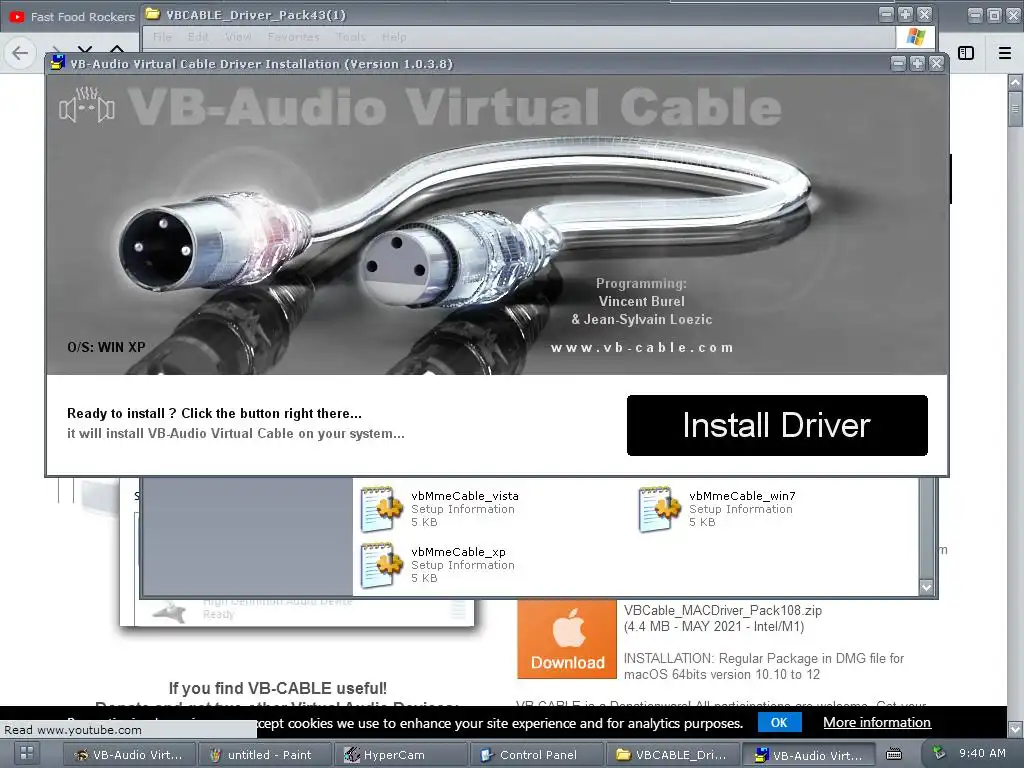The width and height of the screenshot is (1024, 768).
Task: Open the Favorites menu in the folder window
Action: [x=293, y=37]
